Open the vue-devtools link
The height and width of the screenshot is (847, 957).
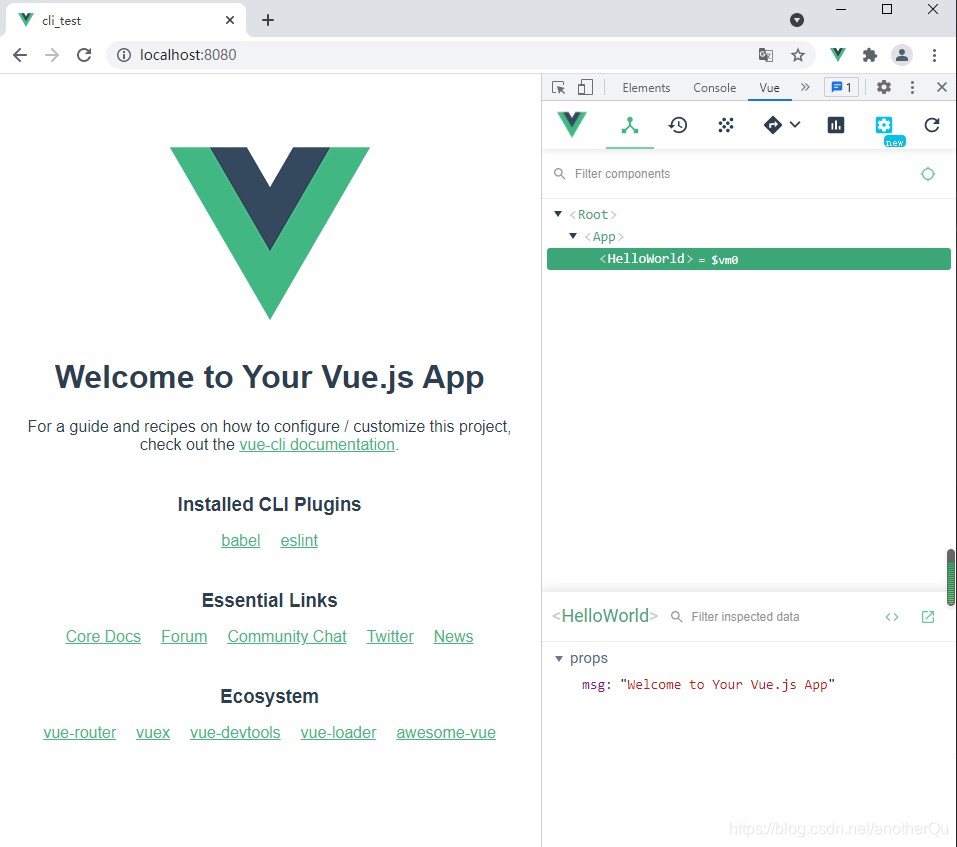point(235,732)
